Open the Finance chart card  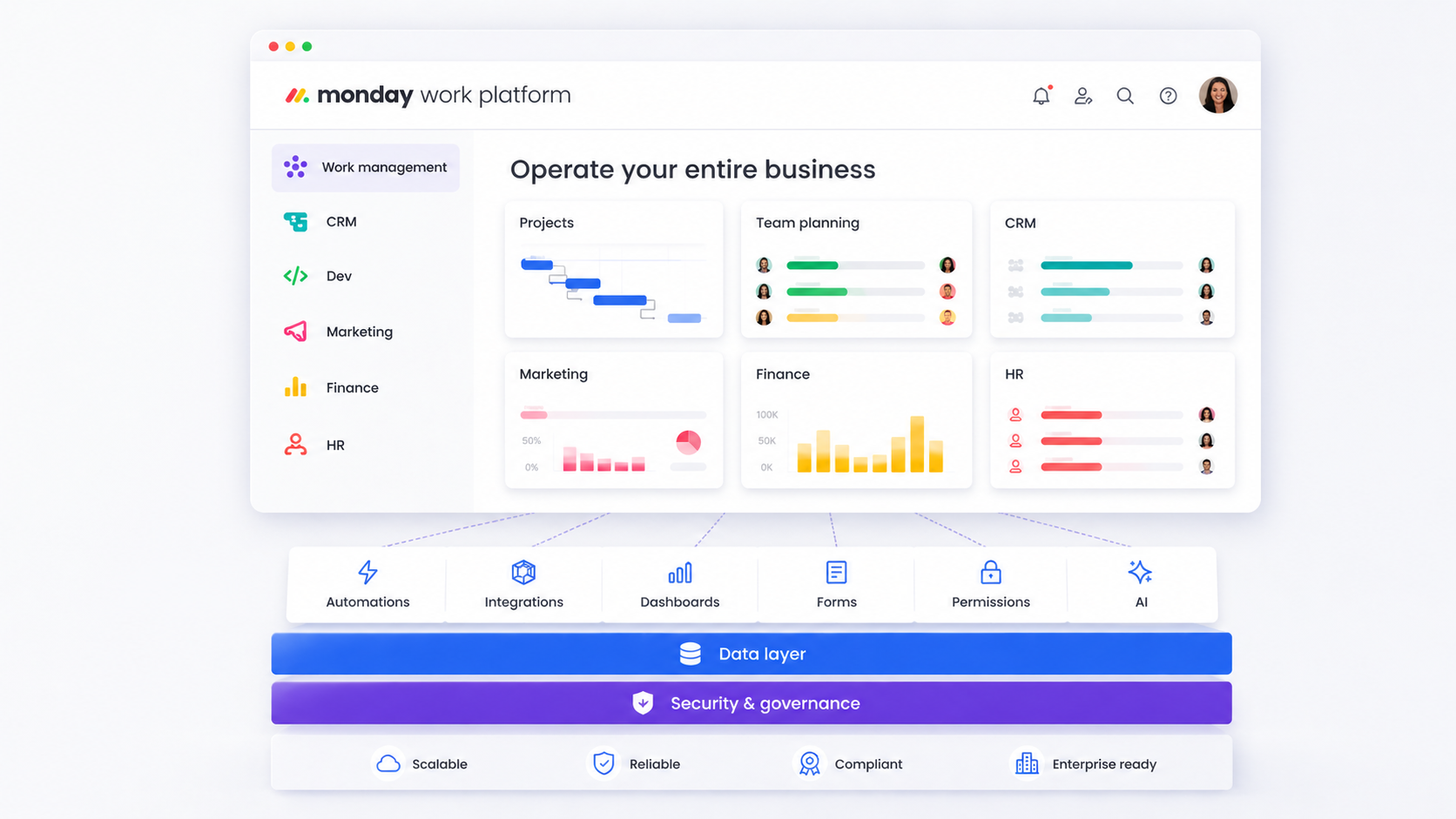855,420
